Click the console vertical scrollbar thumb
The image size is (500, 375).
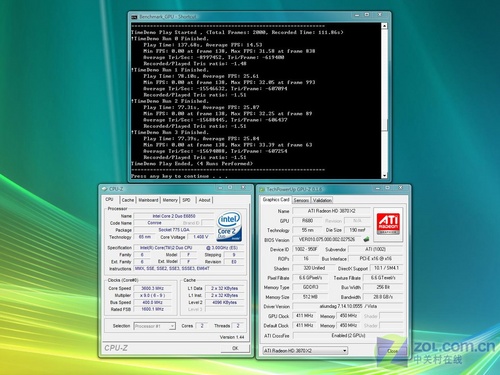click(384, 125)
